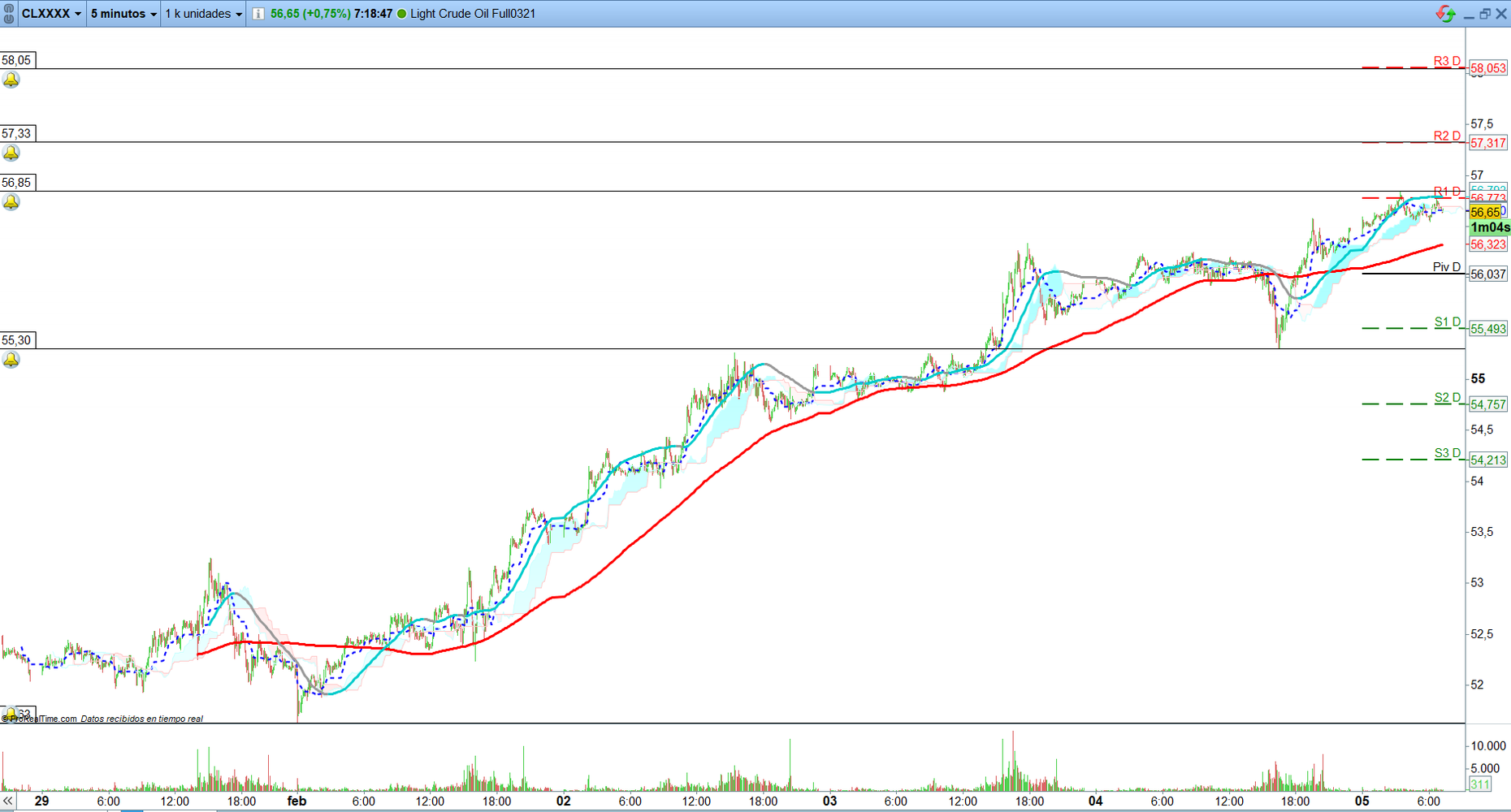
Task: Click the alert bell under 58,05
Action: coord(11,80)
